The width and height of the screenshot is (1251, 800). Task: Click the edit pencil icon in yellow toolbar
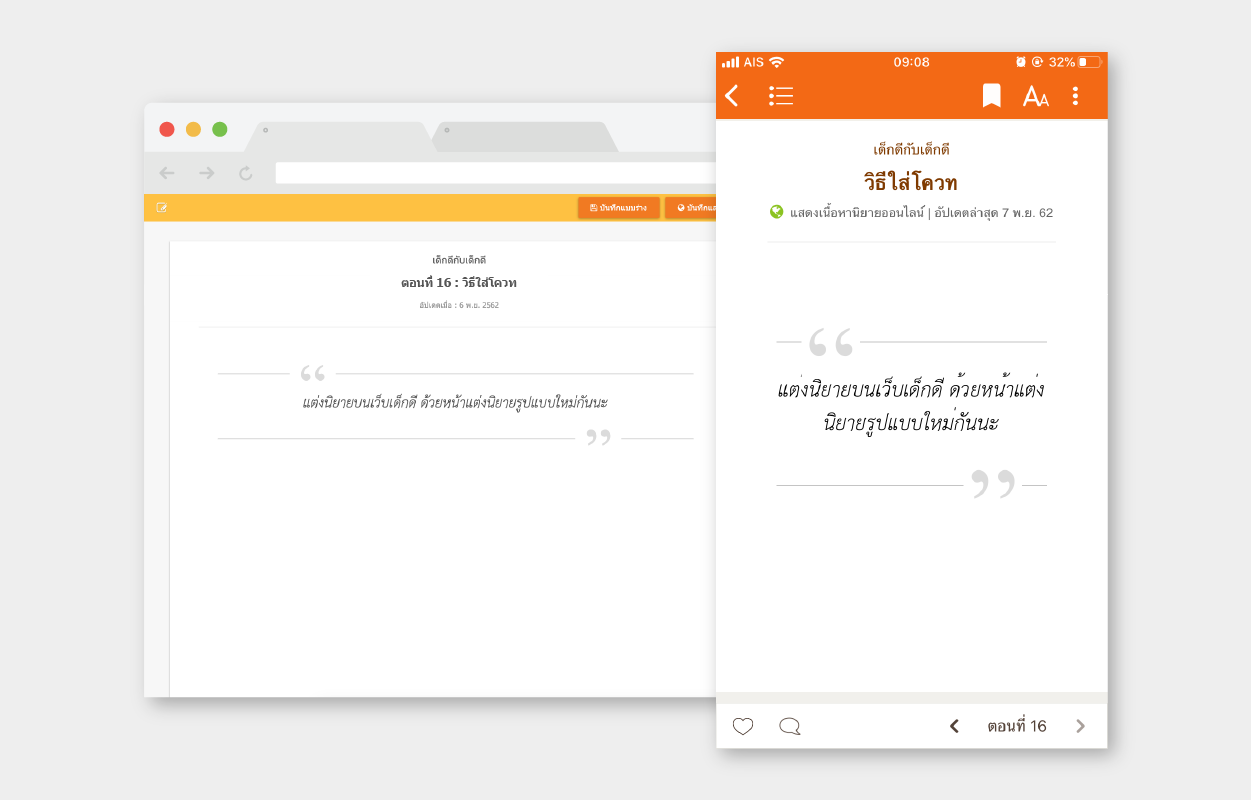click(162, 208)
